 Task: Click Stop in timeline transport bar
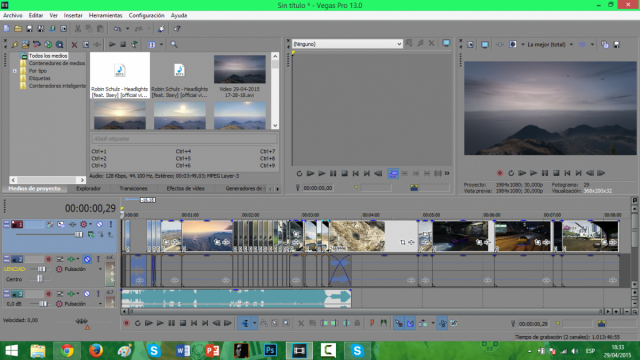(183, 323)
